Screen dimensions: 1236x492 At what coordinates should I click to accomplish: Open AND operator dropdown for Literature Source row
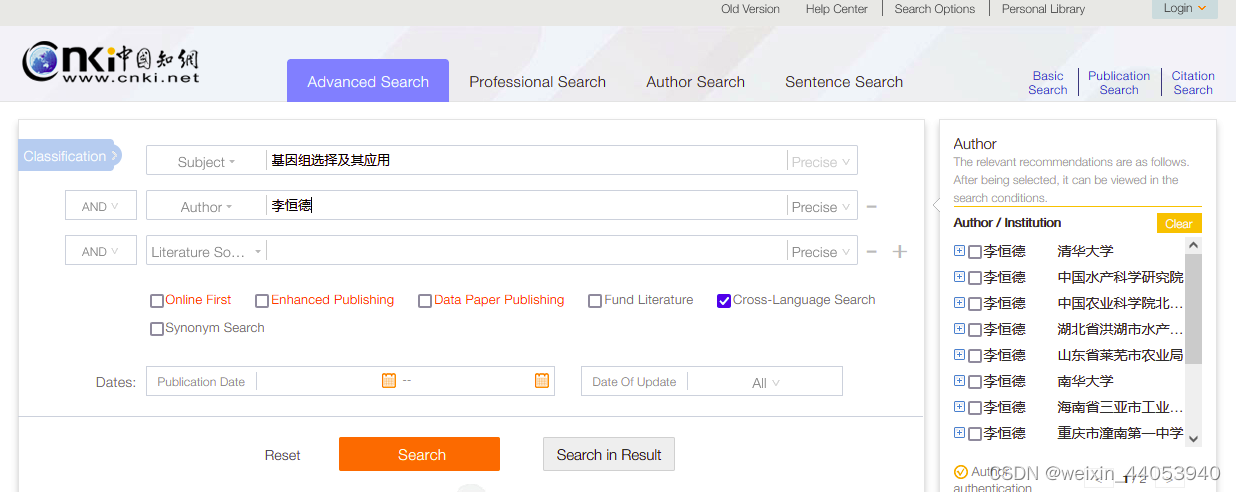(100, 251)
